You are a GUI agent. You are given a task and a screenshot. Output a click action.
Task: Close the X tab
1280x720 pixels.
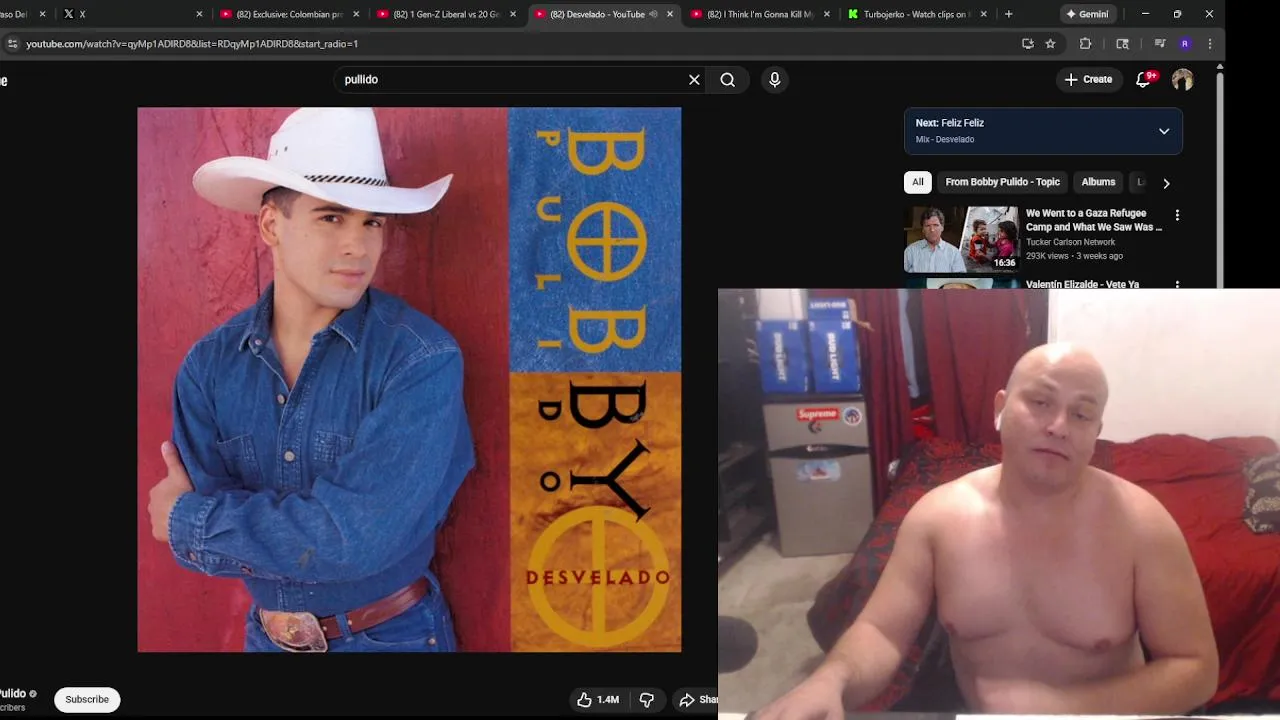tap(199, 14)
